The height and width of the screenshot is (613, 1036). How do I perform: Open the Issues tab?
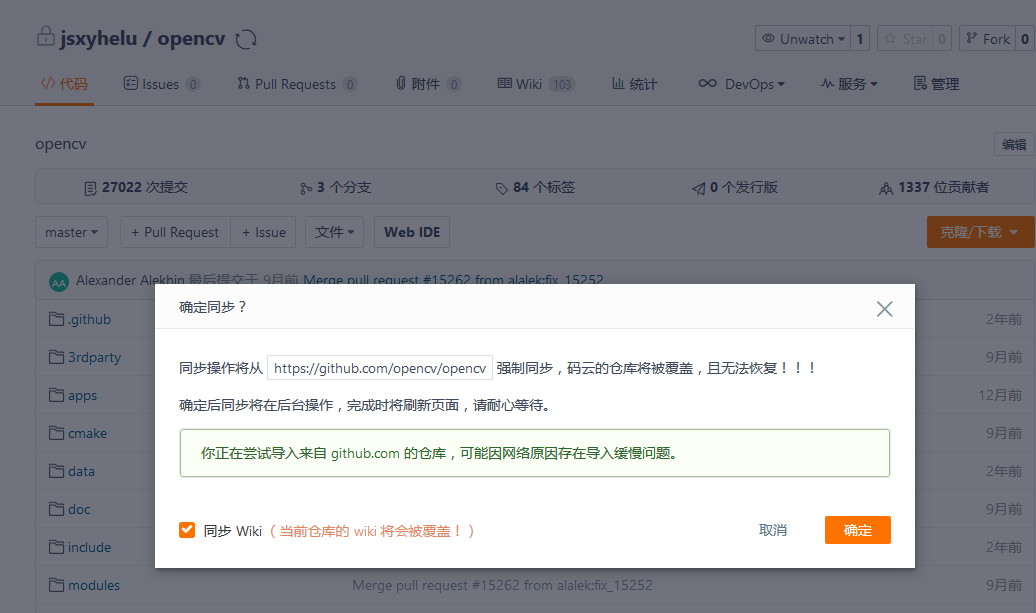click(161, 84)
